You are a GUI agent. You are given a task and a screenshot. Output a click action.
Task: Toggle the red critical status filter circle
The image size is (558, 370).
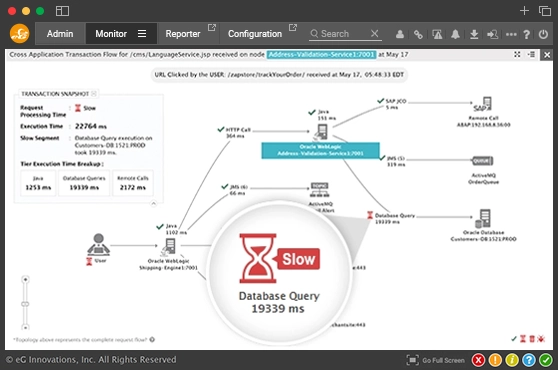tap(479, 360)
